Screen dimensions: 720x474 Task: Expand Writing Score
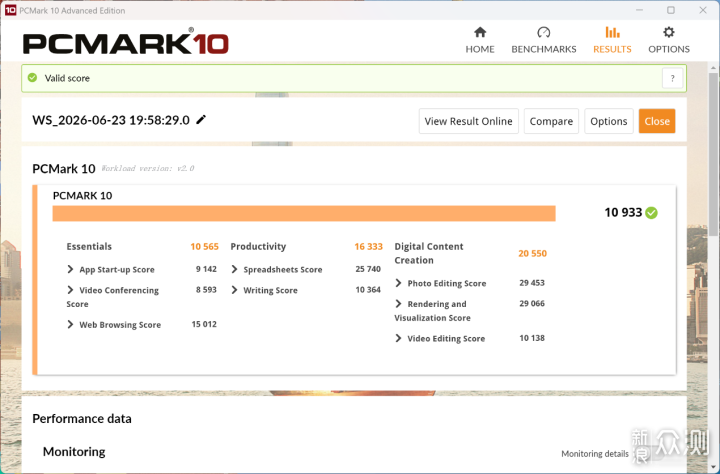pyautogui.click(x=234, y=290)
